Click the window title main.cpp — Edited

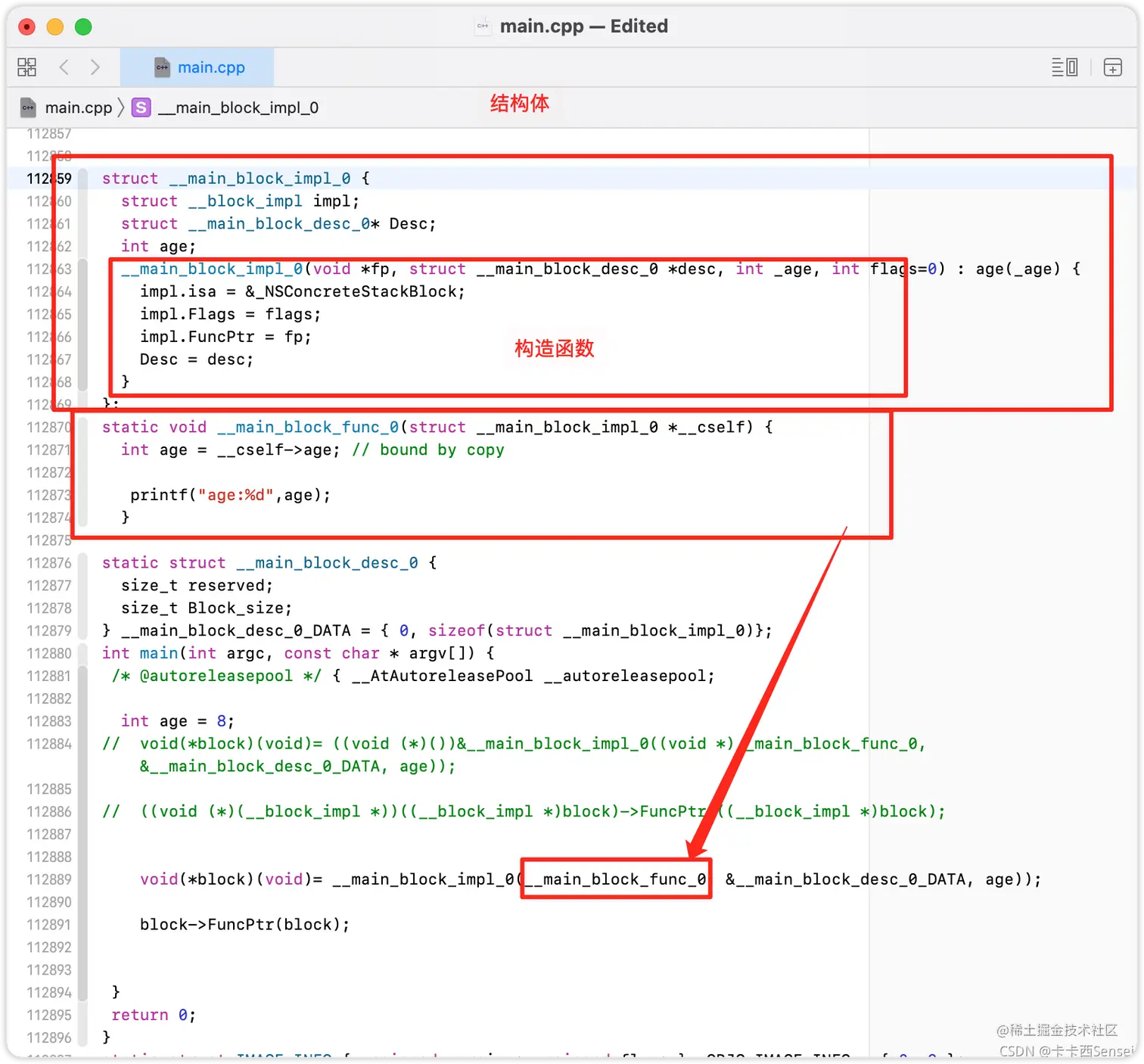(583, 26)
